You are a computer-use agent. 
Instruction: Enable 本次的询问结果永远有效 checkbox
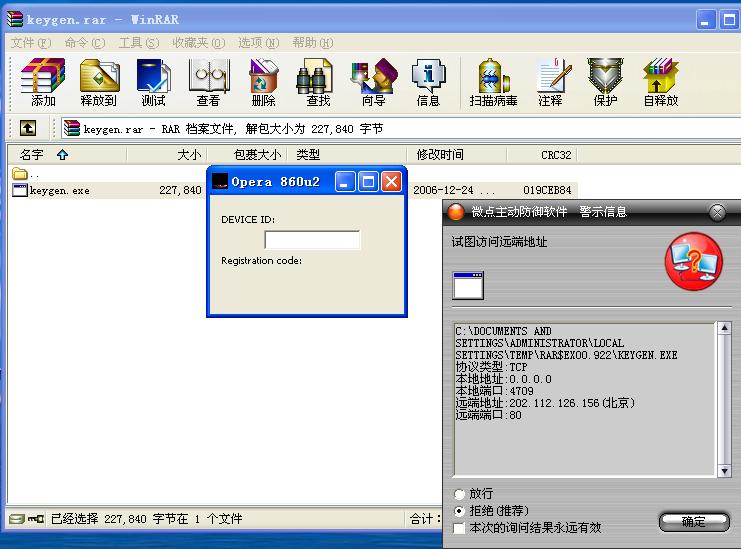pos(460,527)
